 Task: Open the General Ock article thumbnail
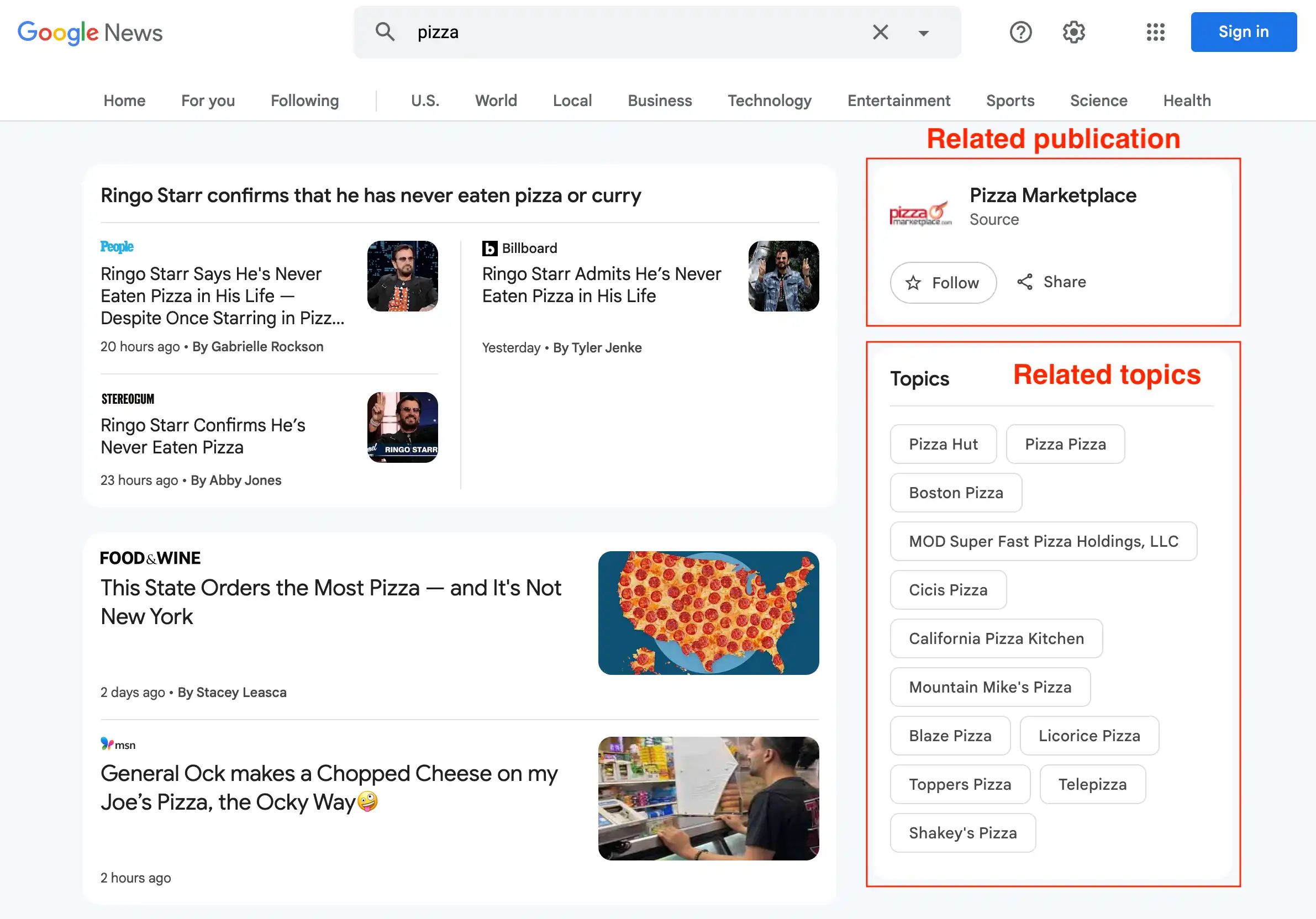708,799
